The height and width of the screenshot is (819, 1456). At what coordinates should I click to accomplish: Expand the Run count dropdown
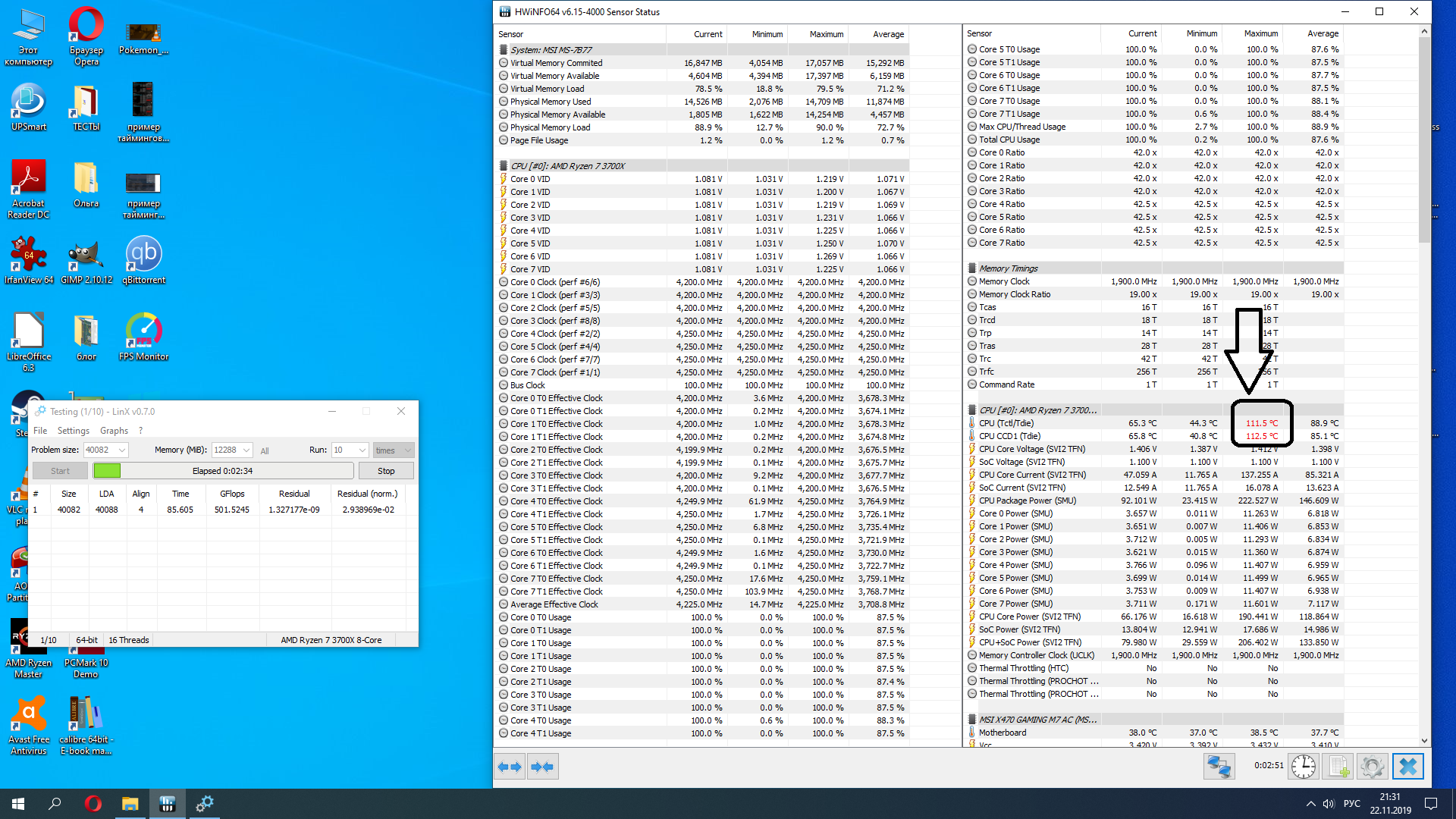(362, 450)
